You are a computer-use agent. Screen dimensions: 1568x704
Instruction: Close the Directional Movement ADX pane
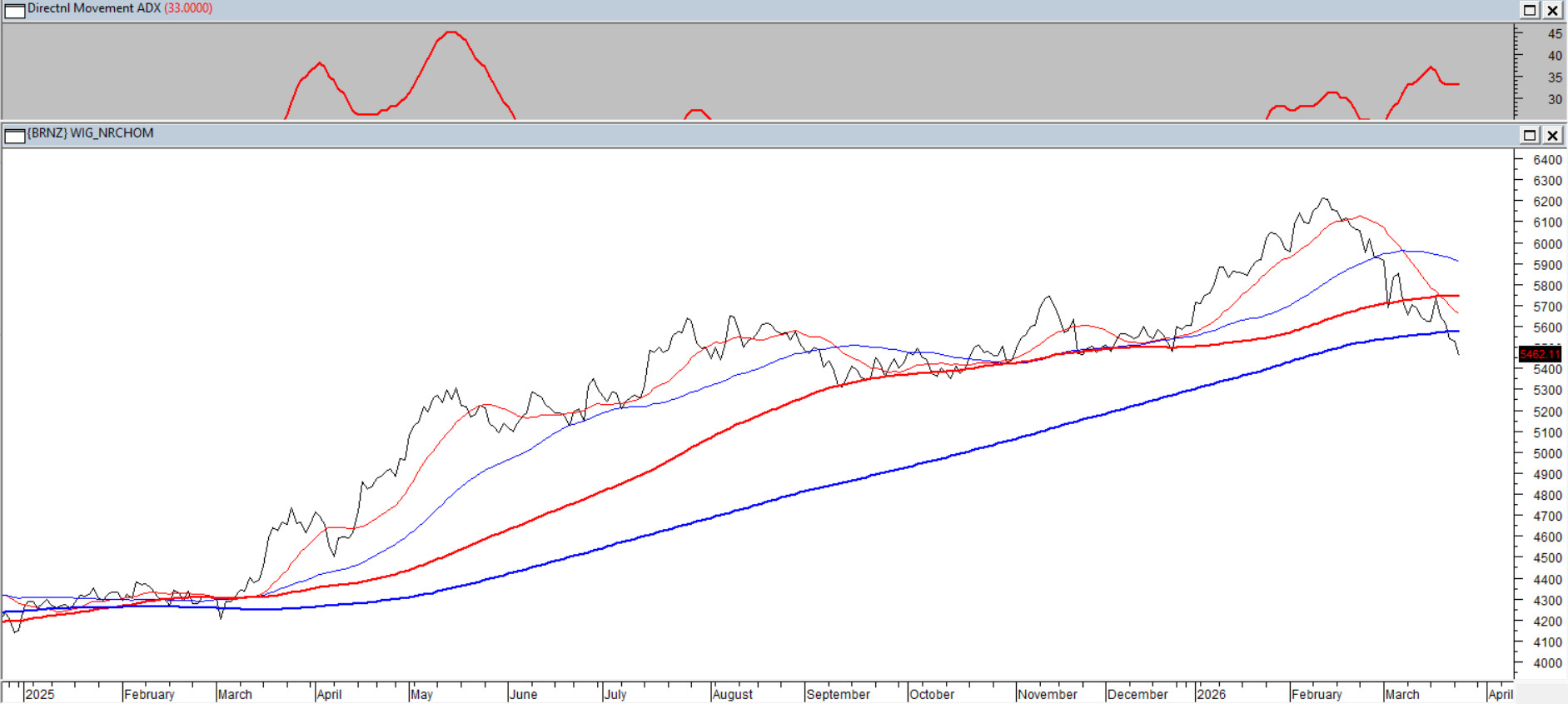click(1553, 10)
